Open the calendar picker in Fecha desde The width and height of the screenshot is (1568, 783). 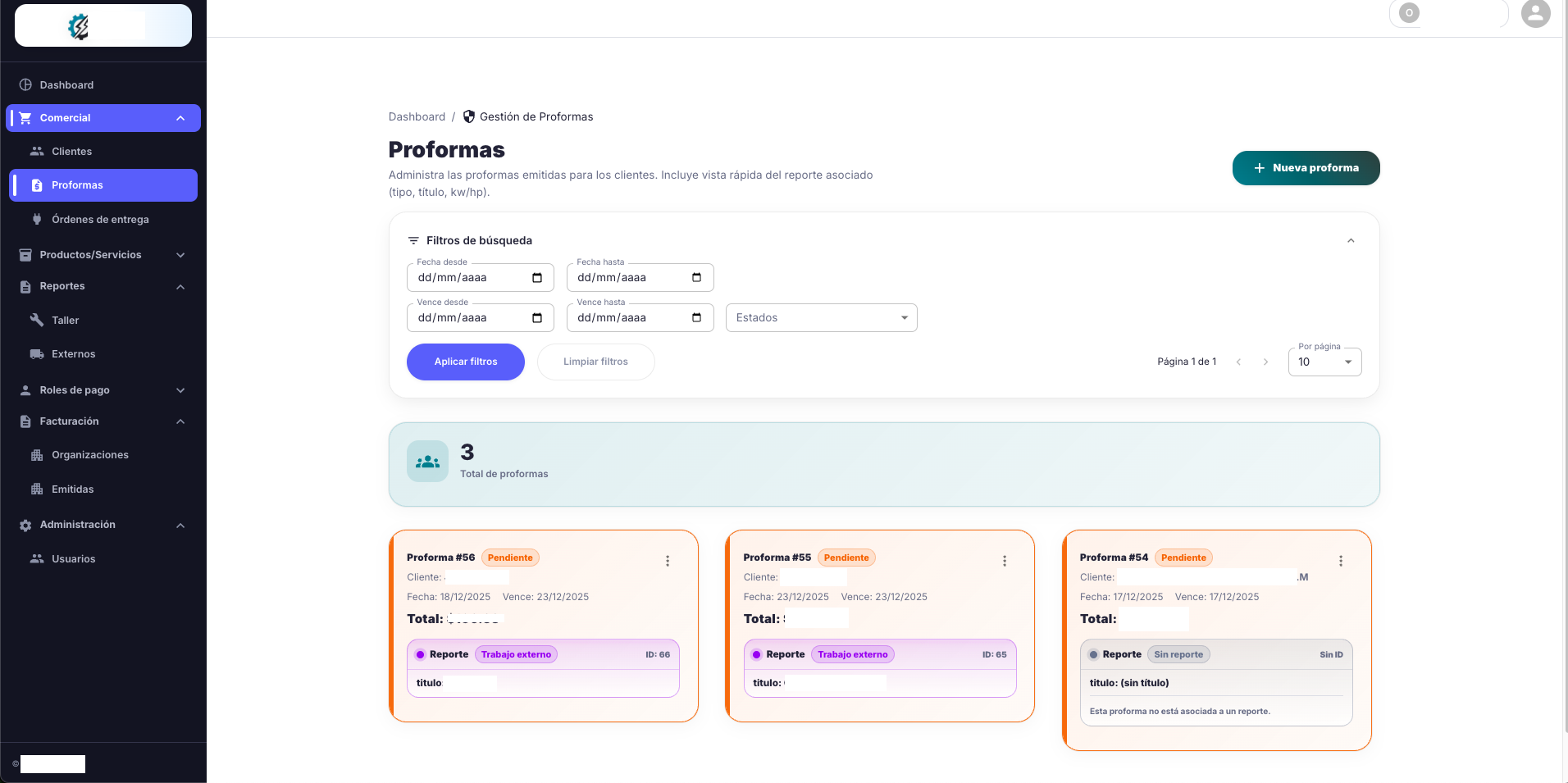pyautogui.click(x=539, y=277)
